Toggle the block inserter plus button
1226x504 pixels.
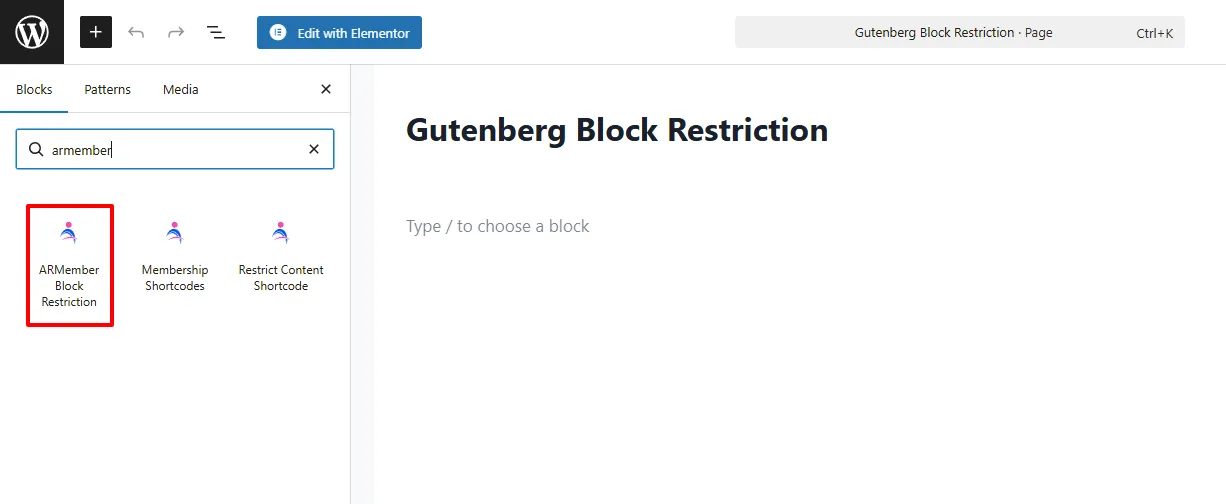(96, 32)
